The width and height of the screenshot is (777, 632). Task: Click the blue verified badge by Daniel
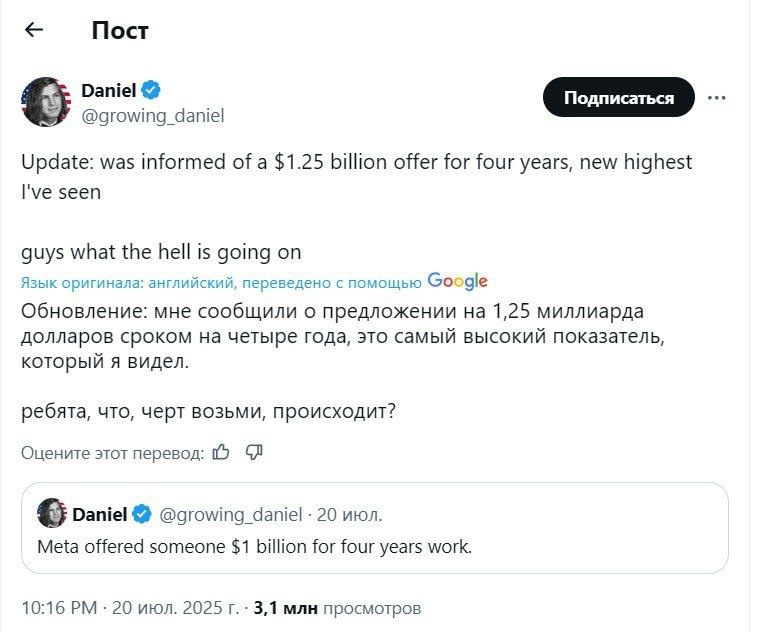tap(151, 90)
